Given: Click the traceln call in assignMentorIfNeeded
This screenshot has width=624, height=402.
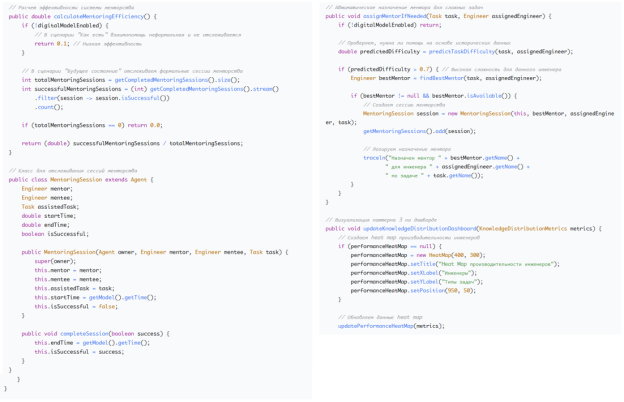Looking at the screenshot, I should [374, 158].
